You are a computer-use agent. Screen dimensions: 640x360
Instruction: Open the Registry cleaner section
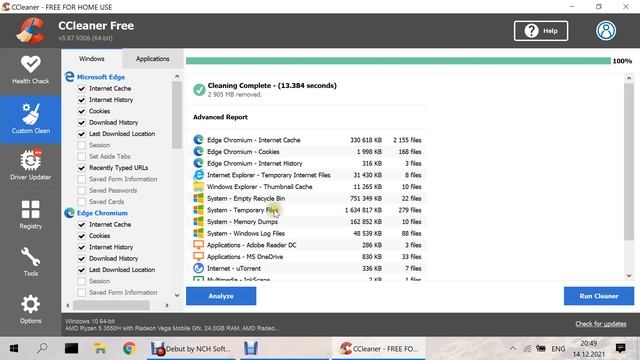point(31,214)
